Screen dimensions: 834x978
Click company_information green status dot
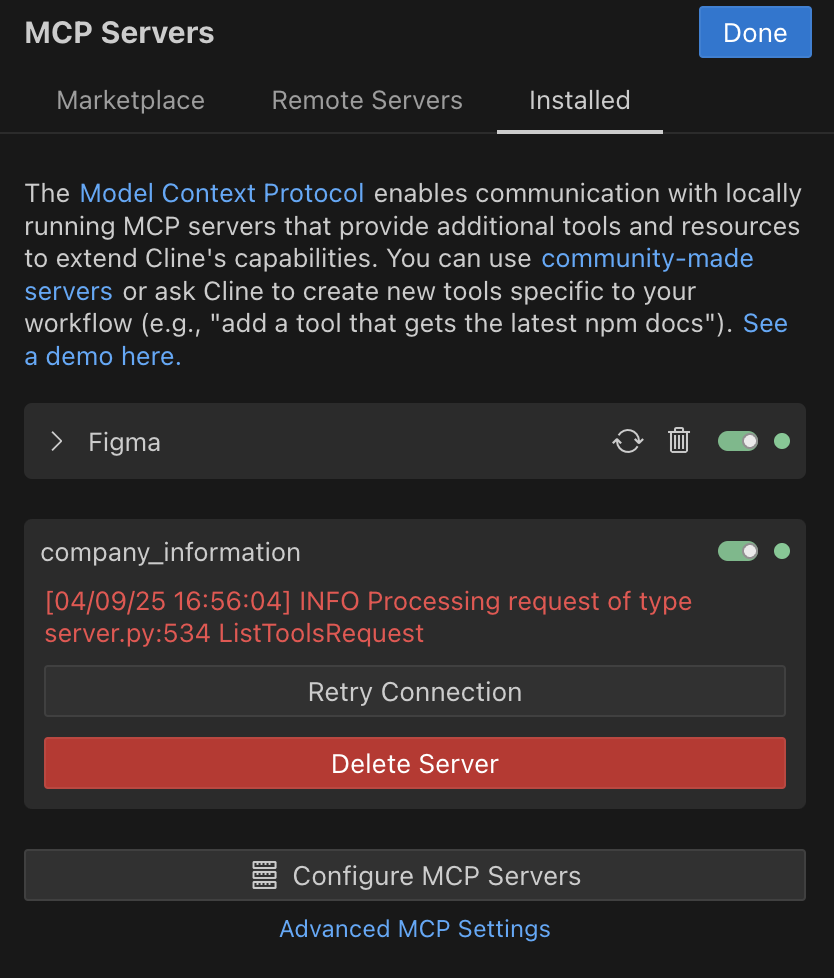(782, 551)
